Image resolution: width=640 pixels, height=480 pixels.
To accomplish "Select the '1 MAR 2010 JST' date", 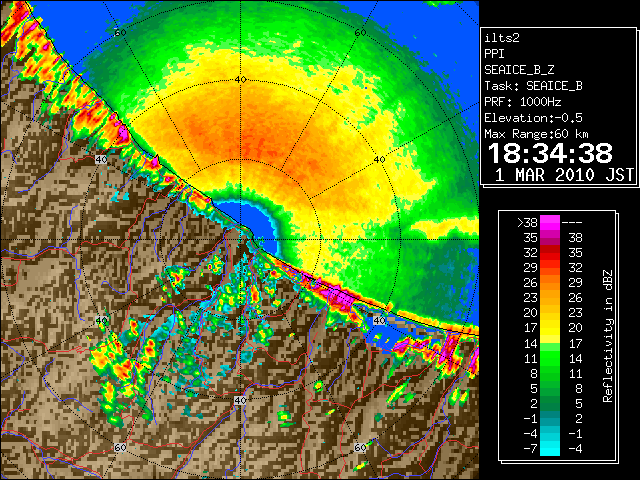I will coord(564,175).
